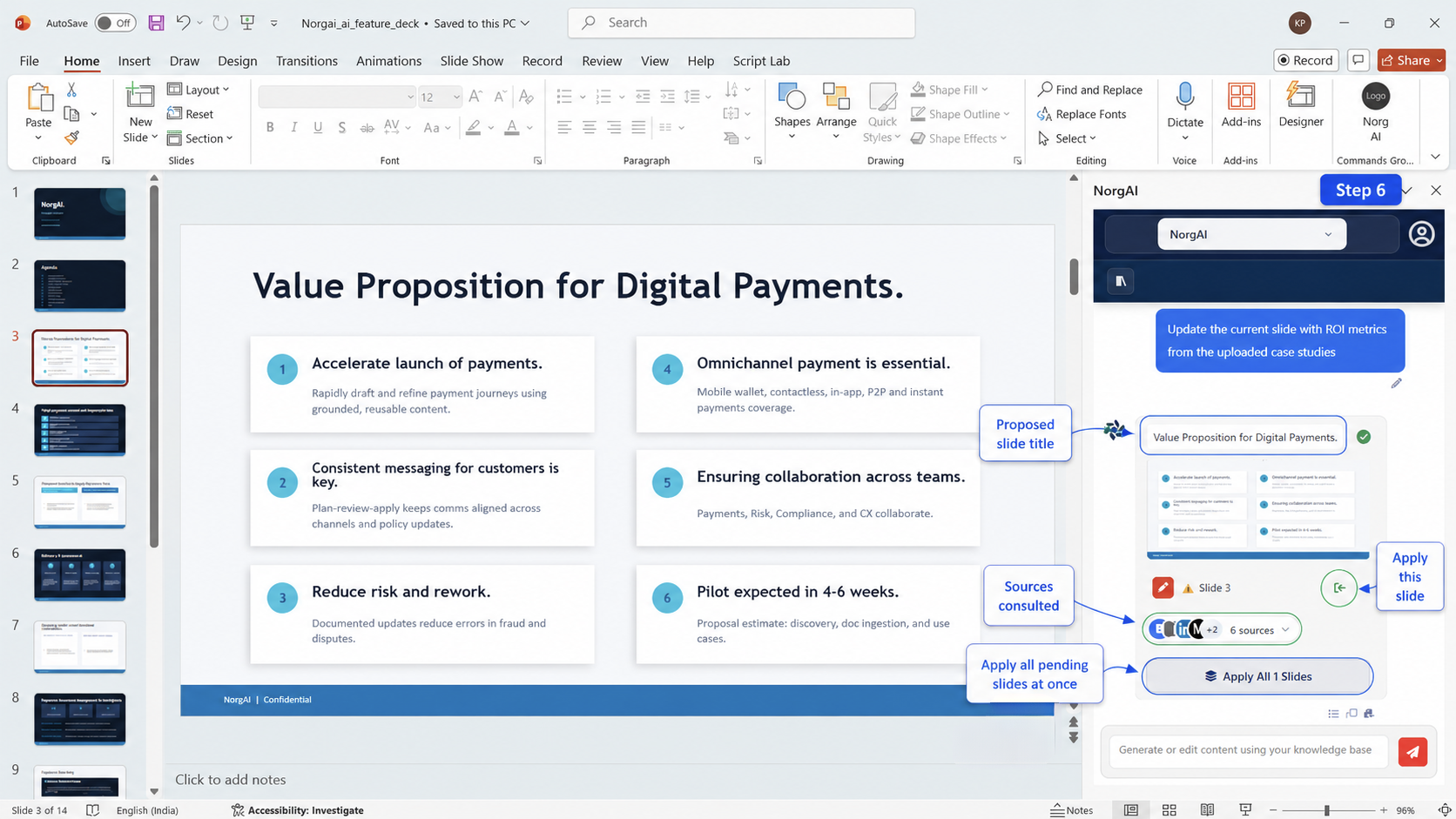This screenshot has width=1456, height=819.
Task: Switch to the Insert tab
Action: click(x=134, y=61)
